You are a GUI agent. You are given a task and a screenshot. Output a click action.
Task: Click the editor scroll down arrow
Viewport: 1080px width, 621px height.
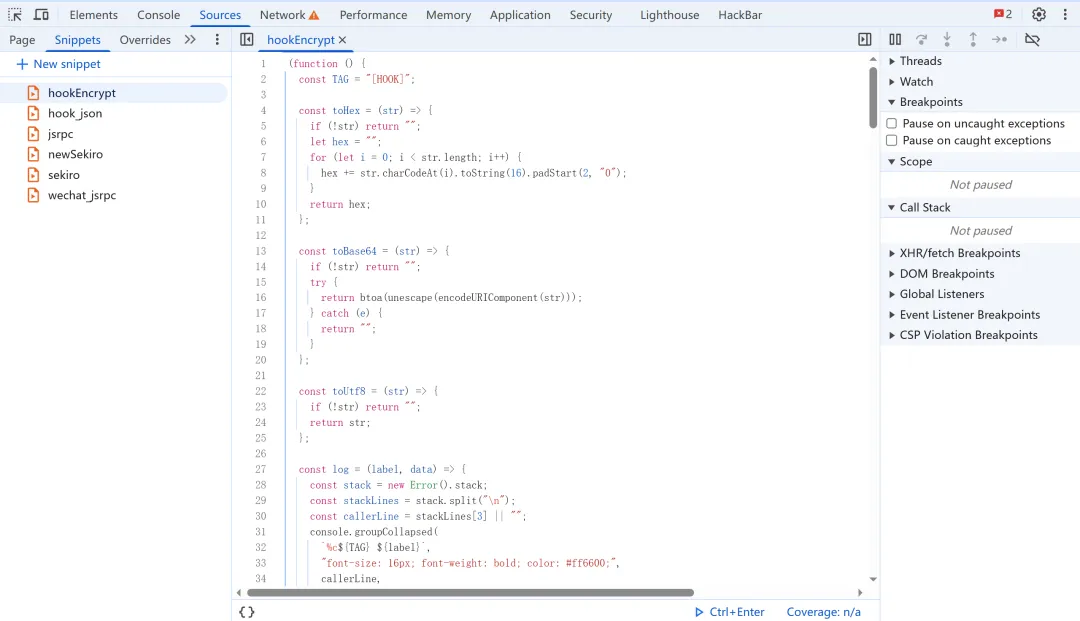(873, 580)
